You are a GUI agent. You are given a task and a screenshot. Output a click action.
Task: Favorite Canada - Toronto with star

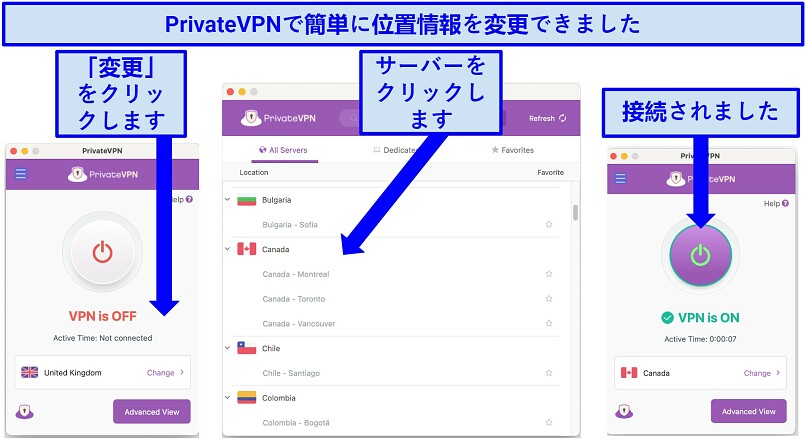click(548, 298)
